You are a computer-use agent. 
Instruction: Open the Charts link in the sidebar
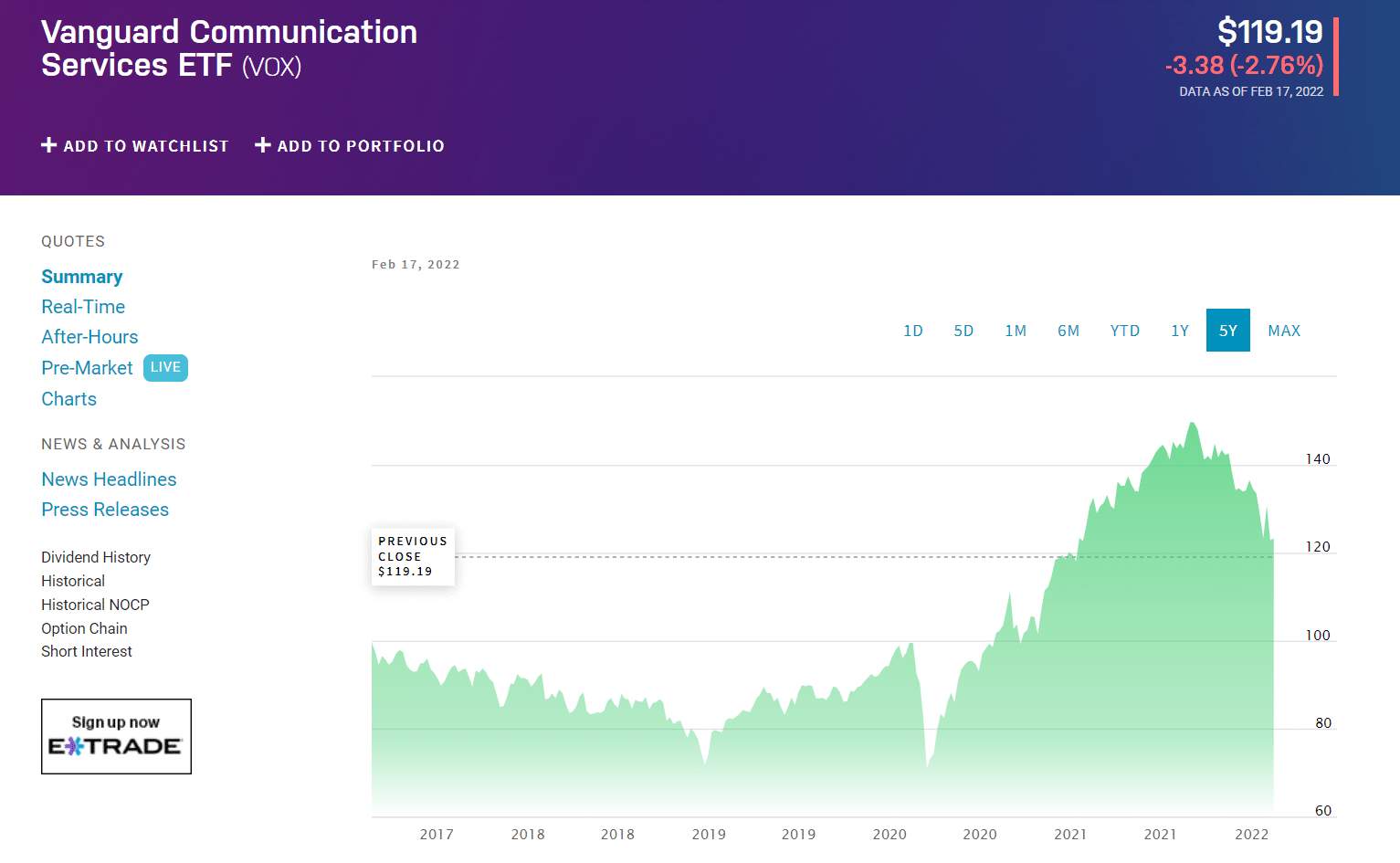(x=68, y=399)
